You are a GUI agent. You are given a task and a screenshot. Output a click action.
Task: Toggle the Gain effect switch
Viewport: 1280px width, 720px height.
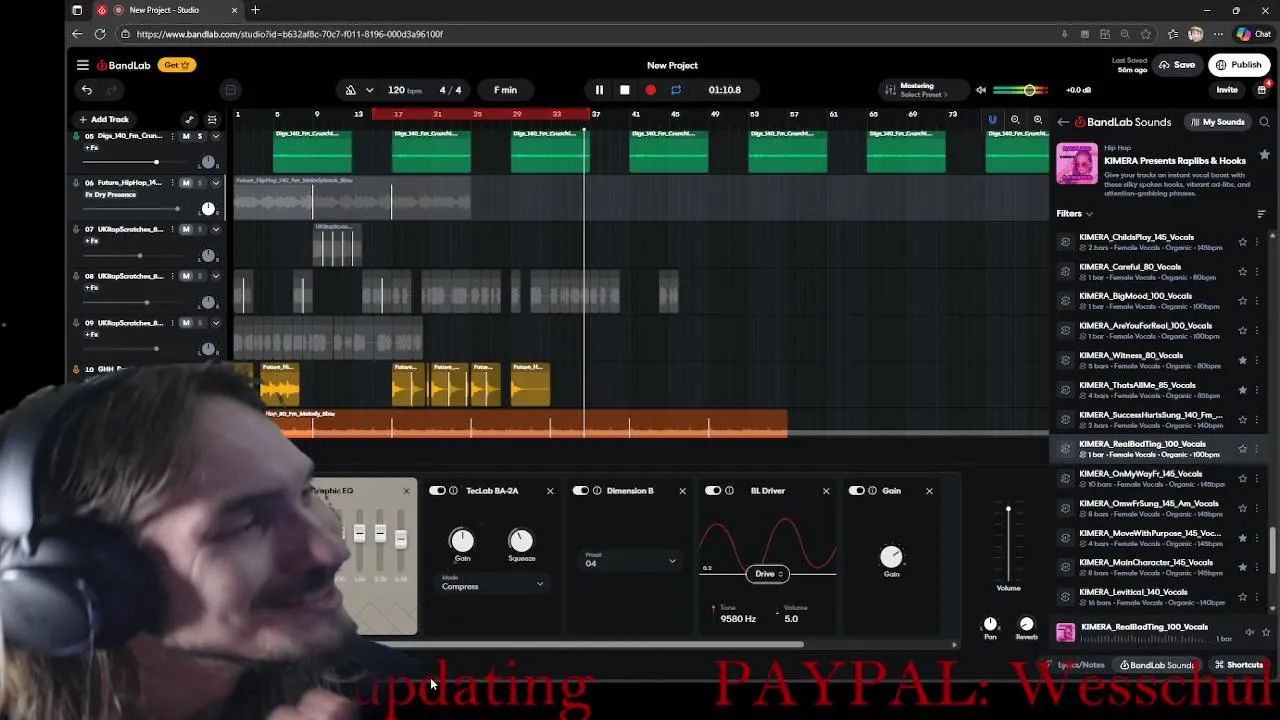[x=856, y=491]
